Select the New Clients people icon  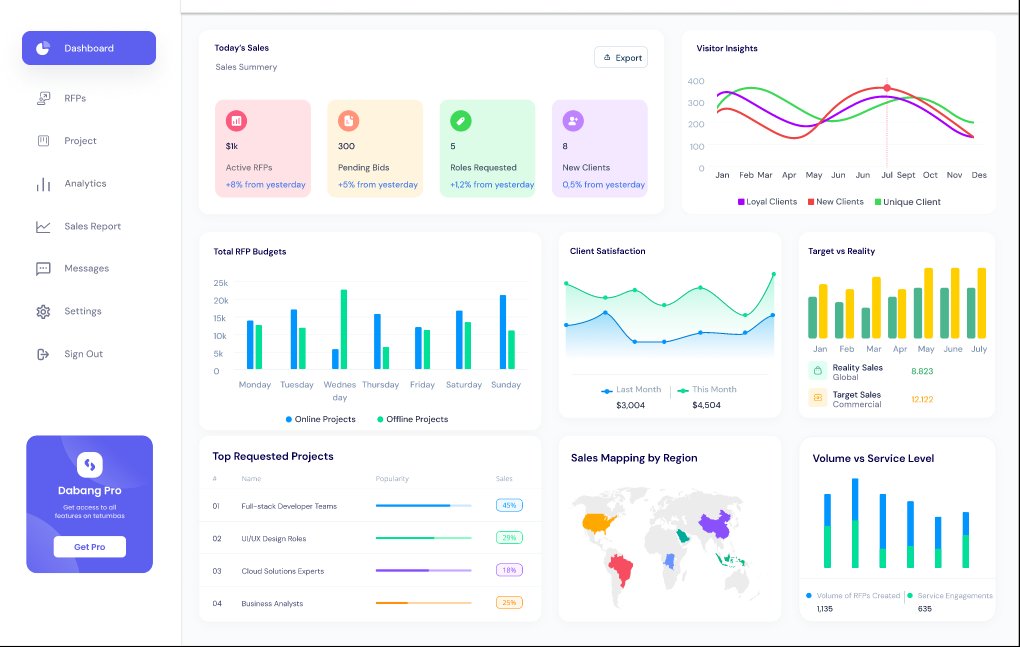pyautogui.click(x=571, y=119)
